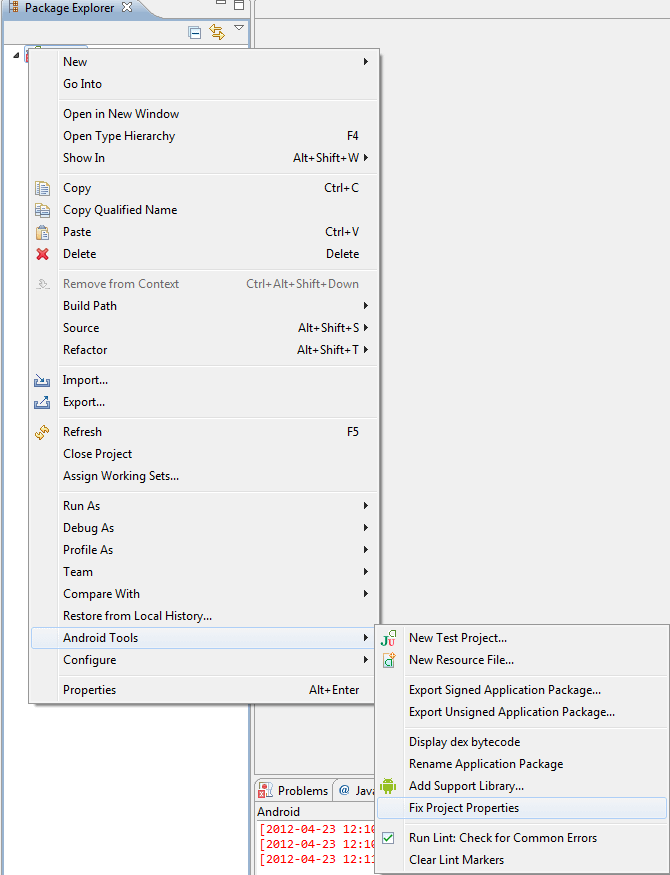Click the New Resource File icon
The width and height of the screenshot is (670, 875).
[387, 660]
